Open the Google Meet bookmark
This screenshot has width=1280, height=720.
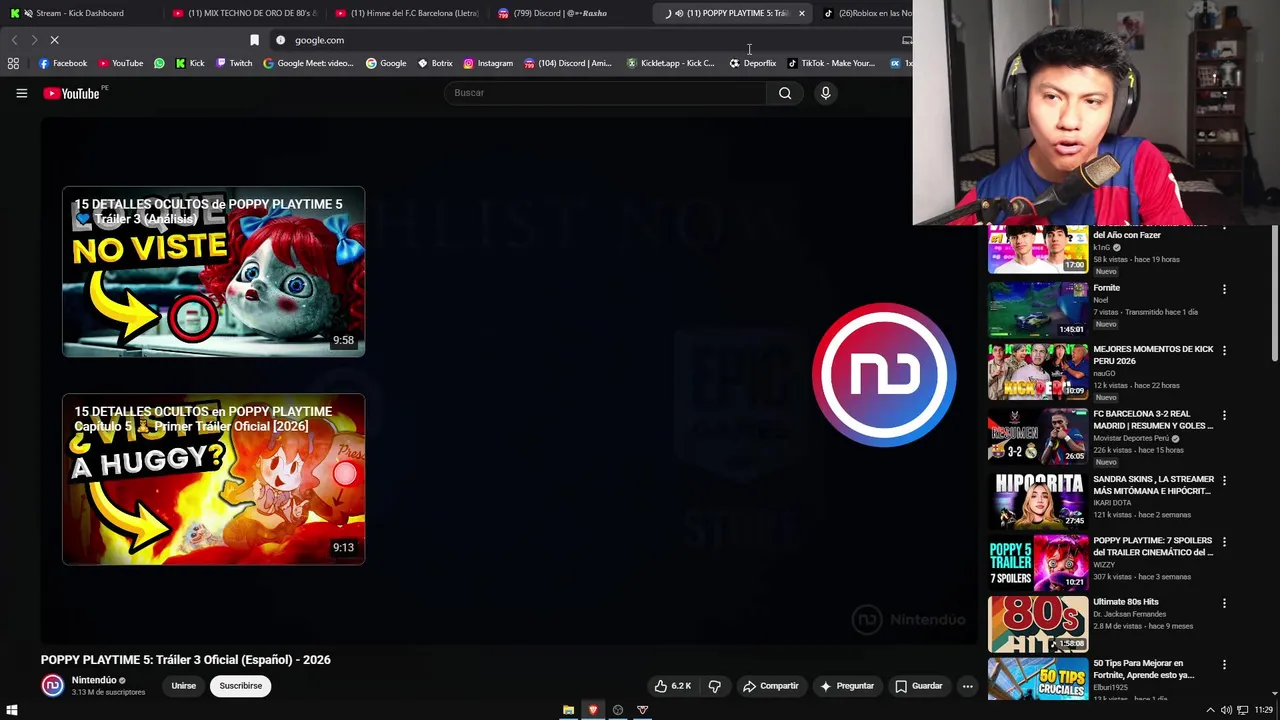tap(308, 63)
